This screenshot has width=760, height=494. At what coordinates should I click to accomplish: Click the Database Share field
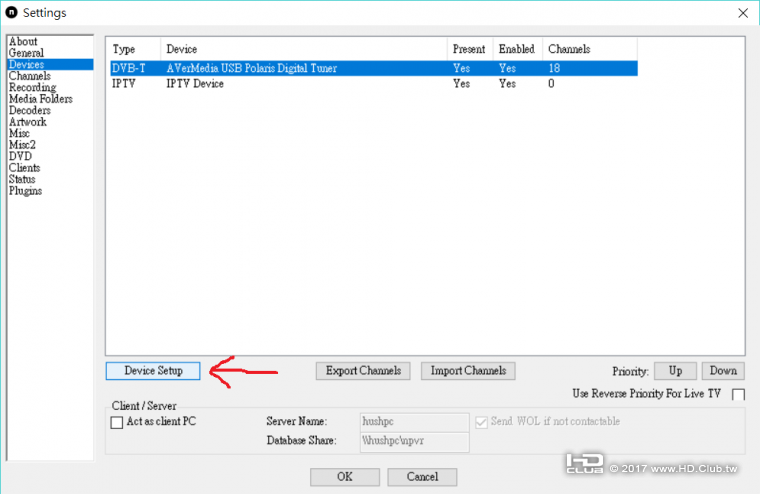point(414,441)
